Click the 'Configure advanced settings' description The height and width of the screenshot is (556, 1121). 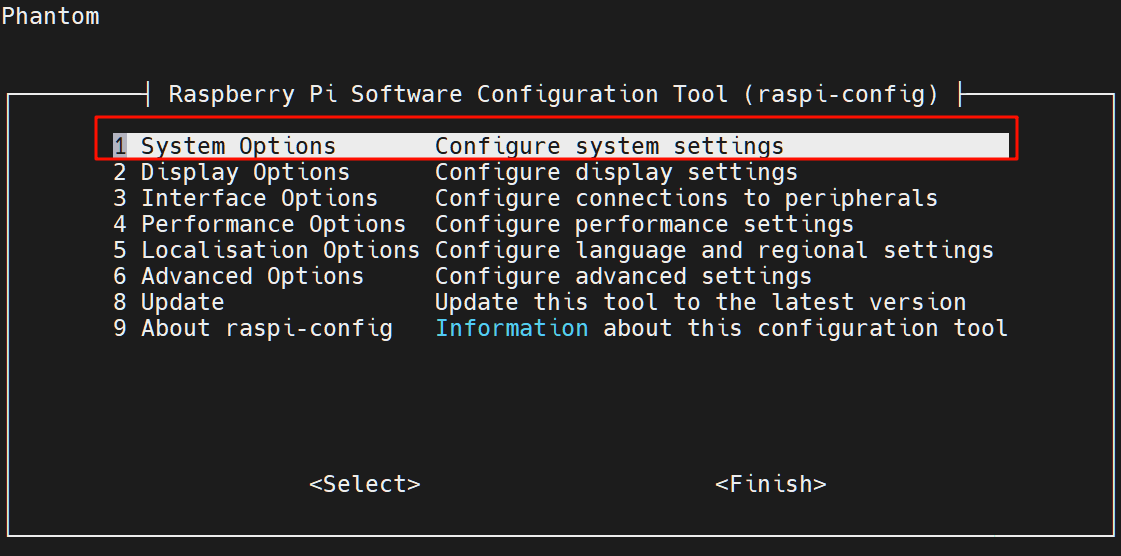[623, 276]
